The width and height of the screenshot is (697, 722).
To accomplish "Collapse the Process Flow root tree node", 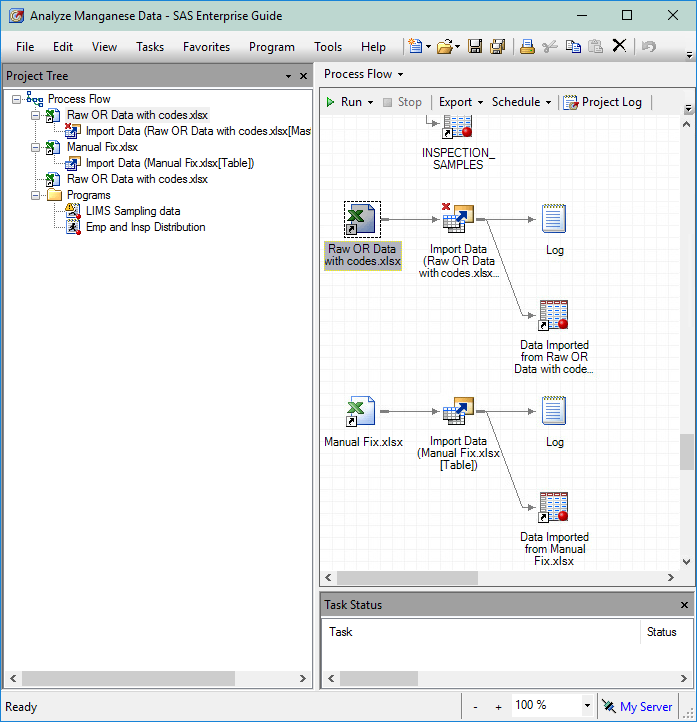I will 17,99.
